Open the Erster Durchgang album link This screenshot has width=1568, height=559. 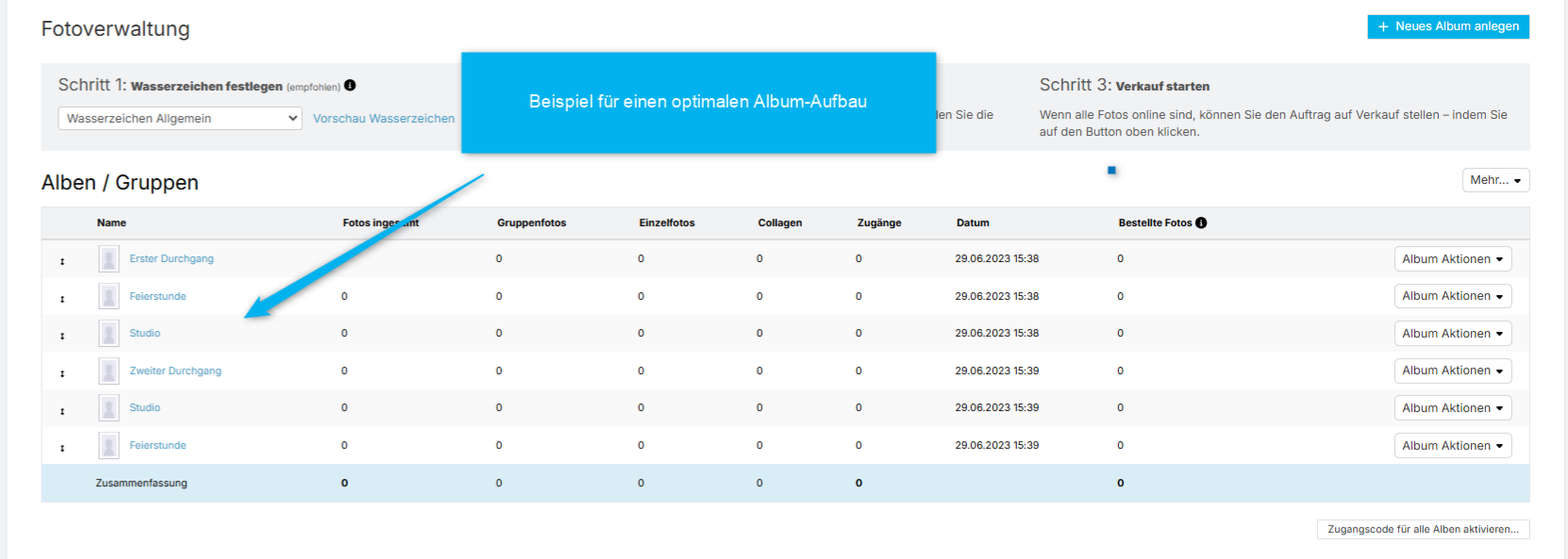pyautogui.click(x=172, y=258)
